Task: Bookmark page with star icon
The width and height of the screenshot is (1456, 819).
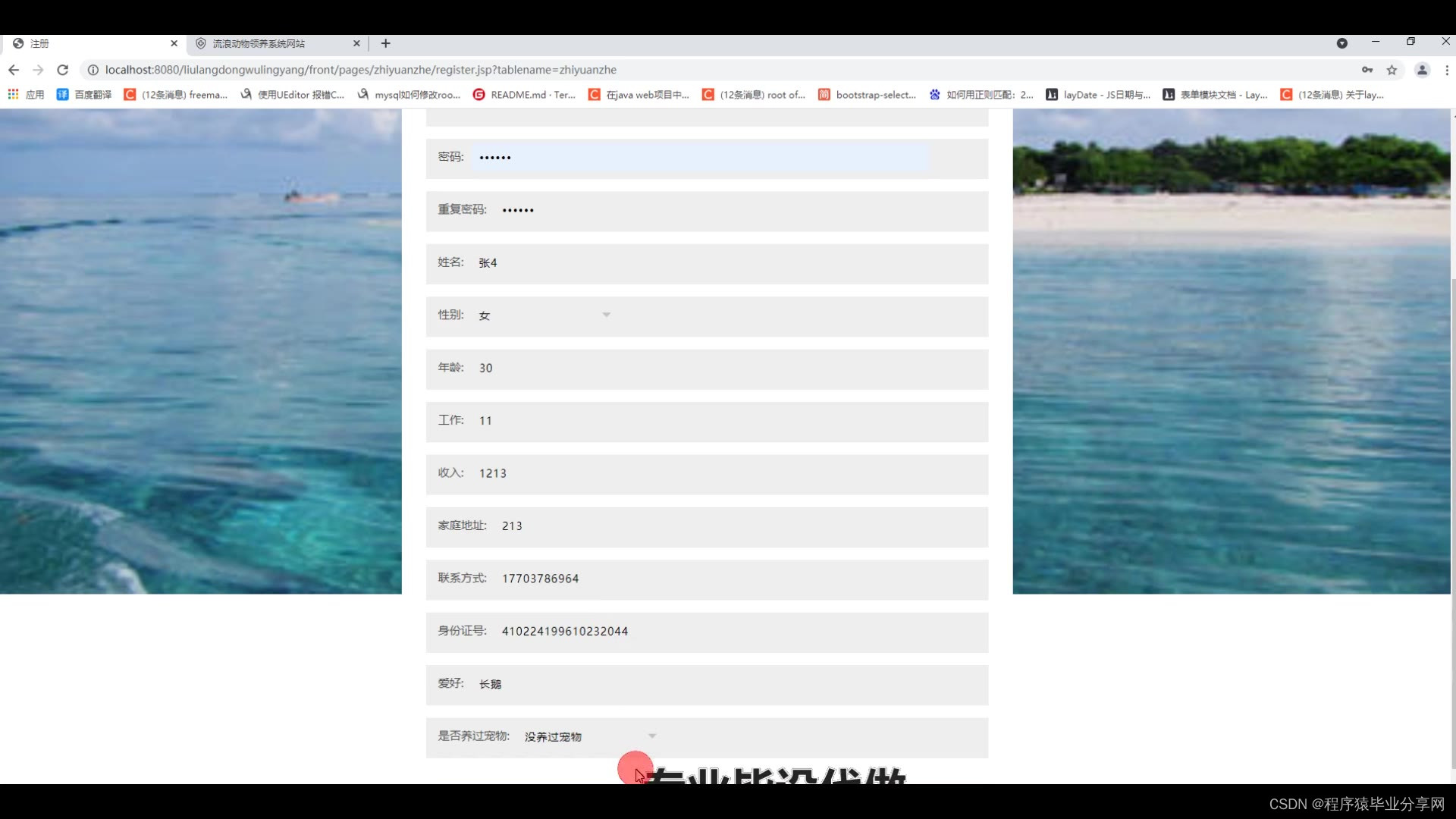Action: pos(1392,70)
